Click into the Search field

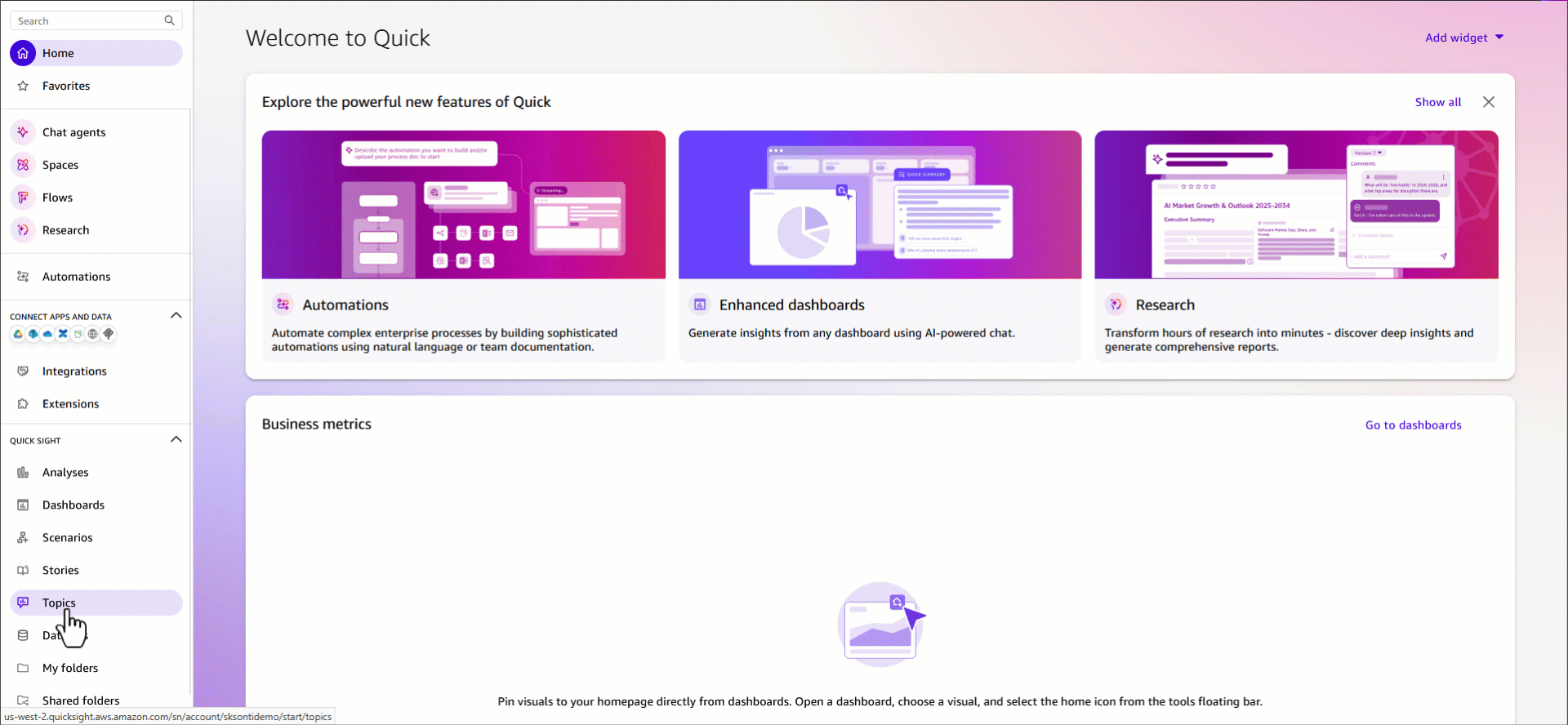pyautogui.click(x=86, y=20)
